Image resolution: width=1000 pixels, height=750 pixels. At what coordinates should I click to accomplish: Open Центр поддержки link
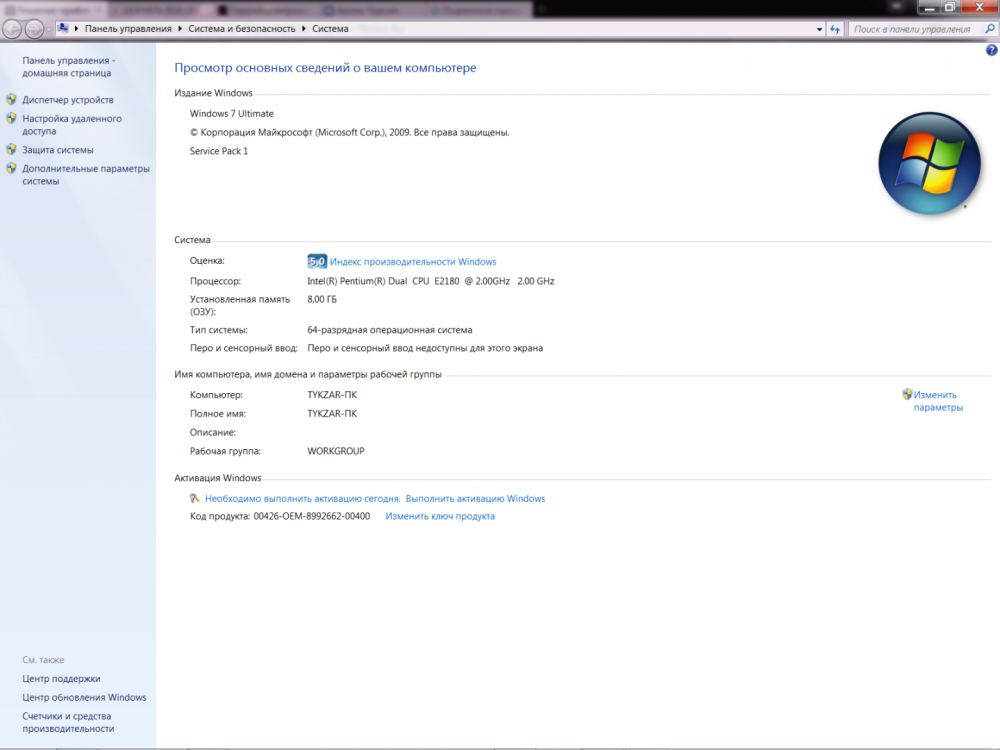[x=61, y=679]
